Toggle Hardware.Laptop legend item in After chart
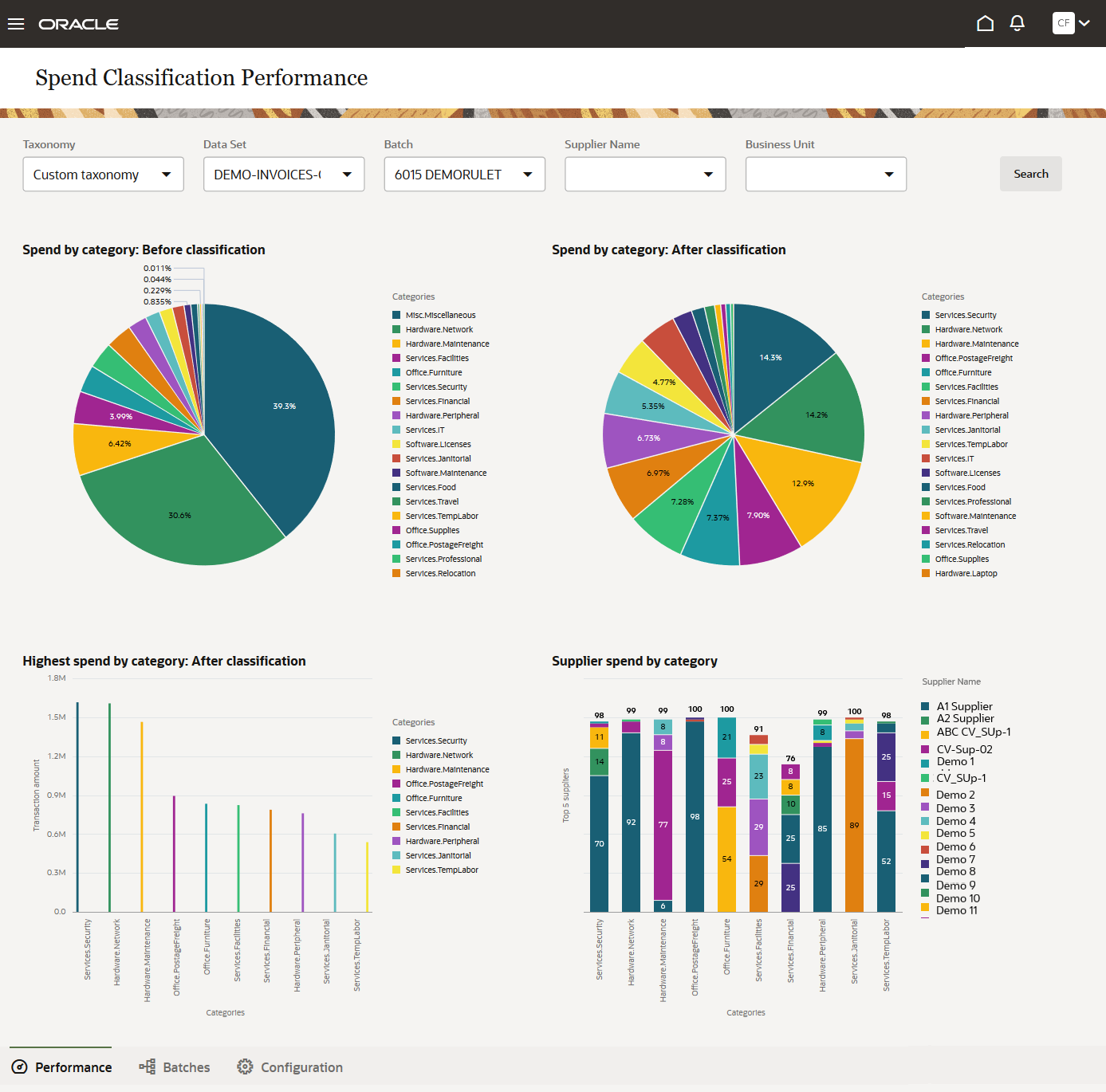This screenshot has height=1092, width=1106. pos(966,574)
